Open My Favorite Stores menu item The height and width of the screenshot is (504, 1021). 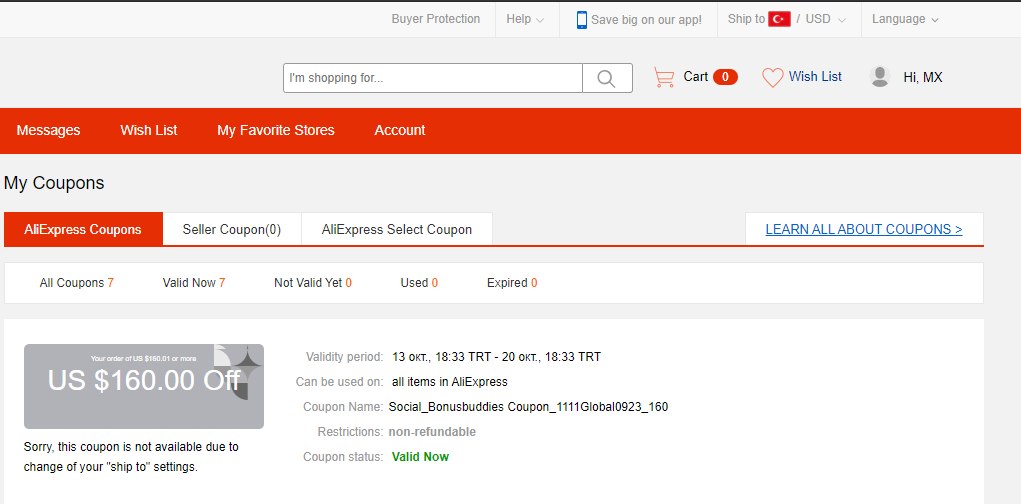276,130
